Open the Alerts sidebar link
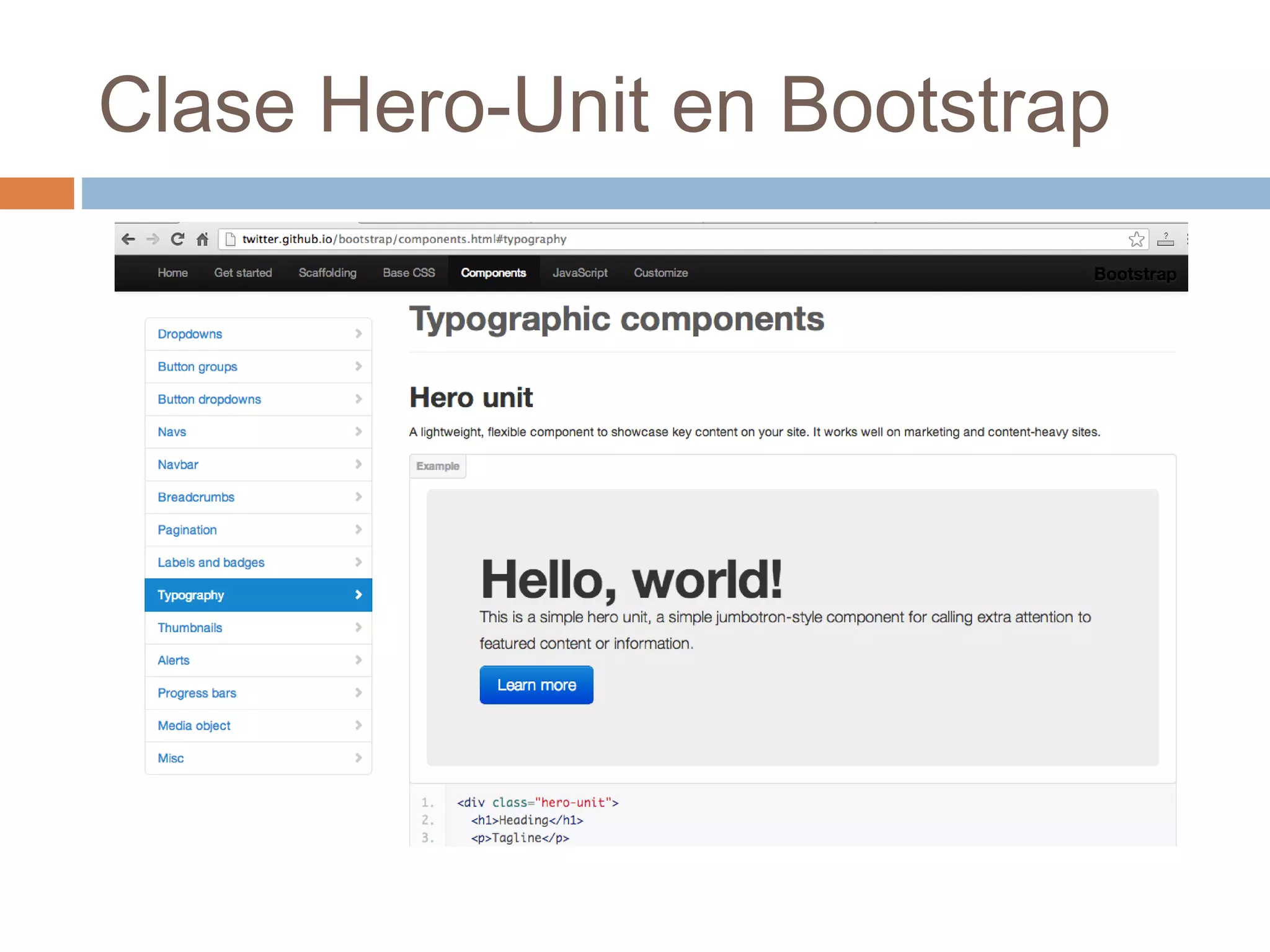Viewport: 1270px width, 952px height. [258, 661]
